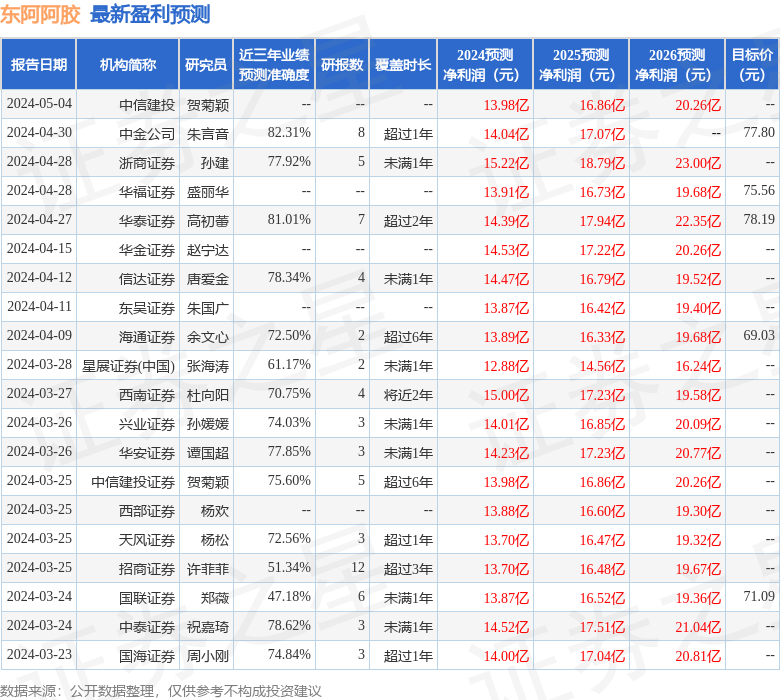Click coverage duration 超过2年
The image size is (780, 700).
point(408,221)
